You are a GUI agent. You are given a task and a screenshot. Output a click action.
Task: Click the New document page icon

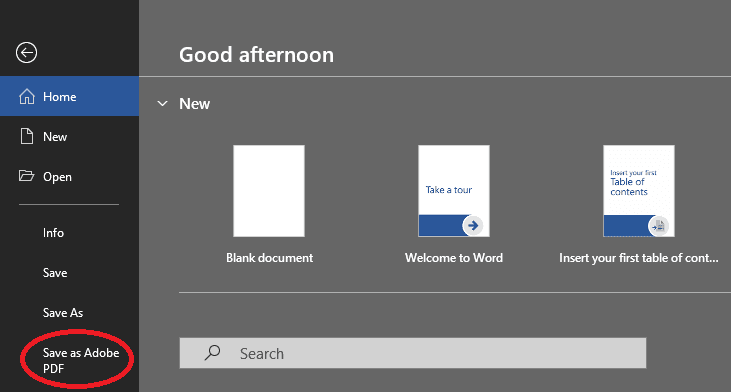(x=27, y=136)
